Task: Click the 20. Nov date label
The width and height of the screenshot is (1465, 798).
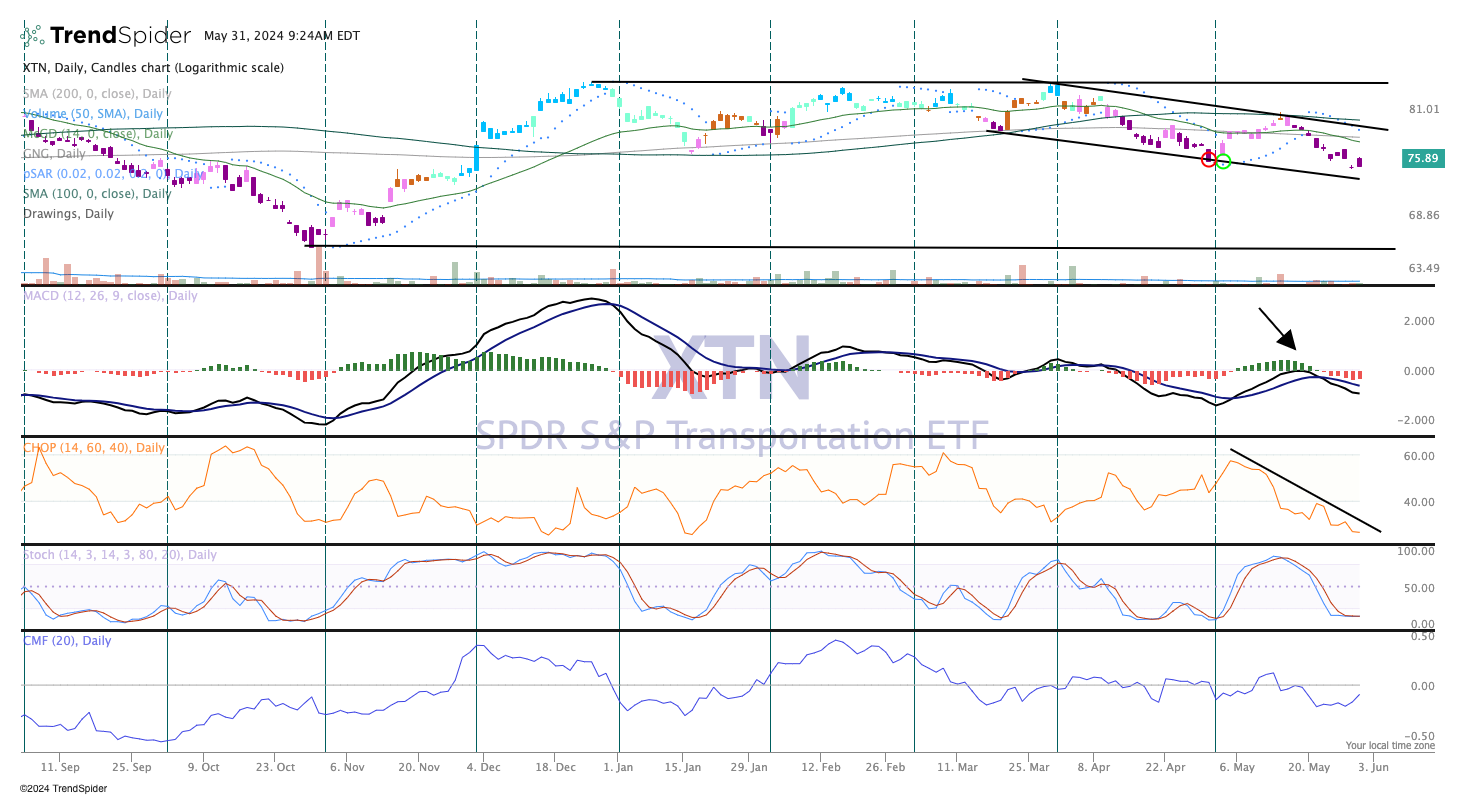Action: point(420,767)
